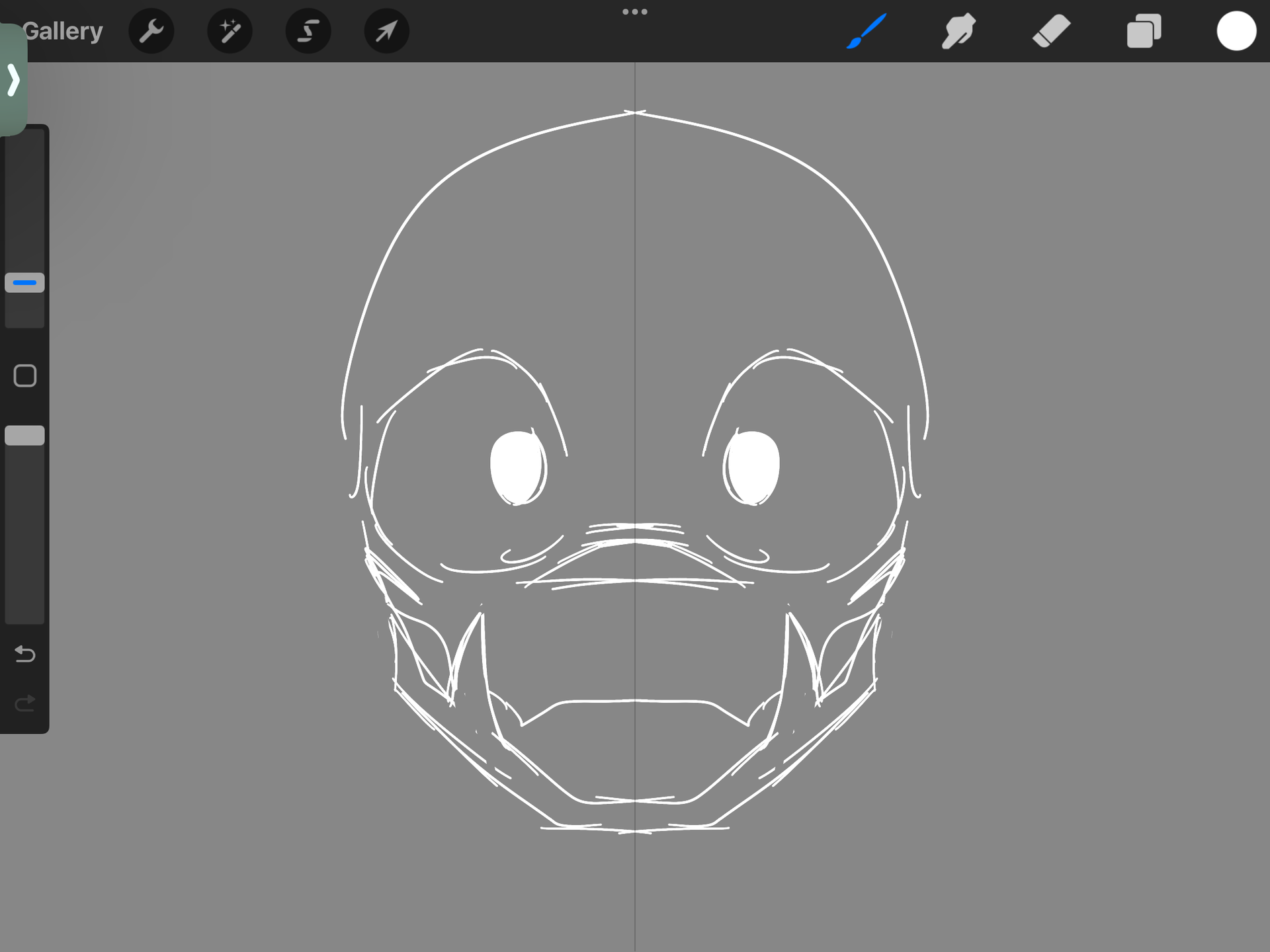Select the Eraser tool
1270x952 pixels.
coord(1051,31)
